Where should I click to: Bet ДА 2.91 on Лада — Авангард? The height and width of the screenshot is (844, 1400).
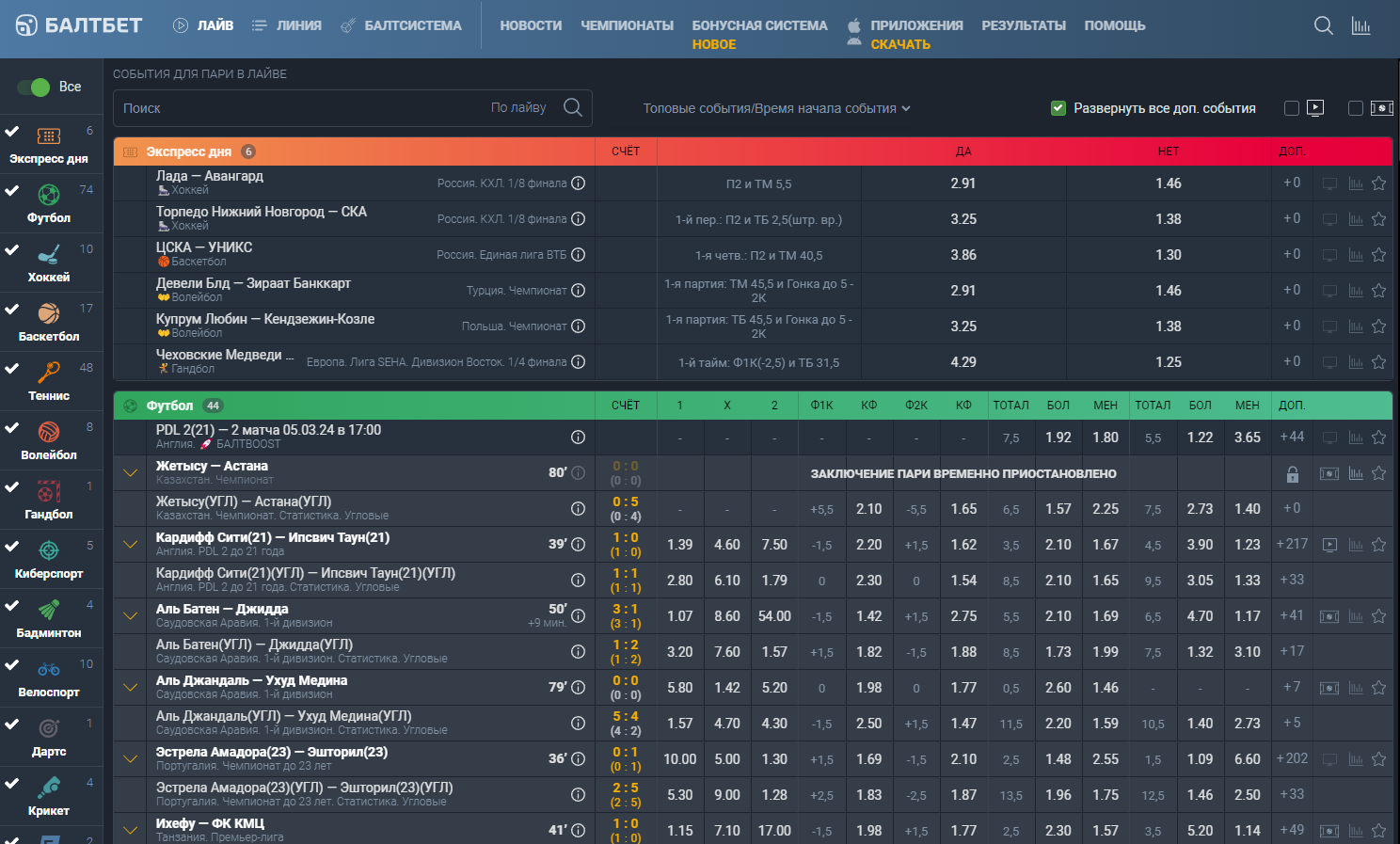(963, 183)
